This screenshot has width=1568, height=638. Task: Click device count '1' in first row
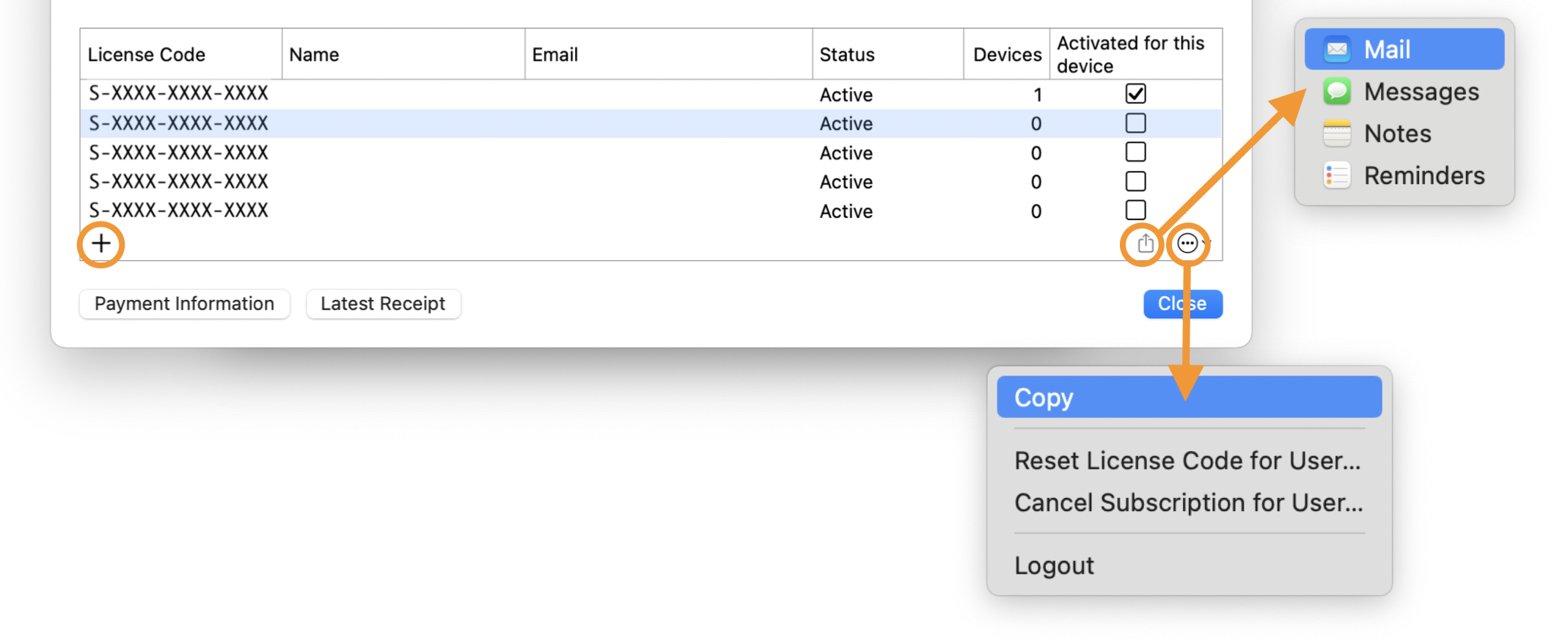point(1037,95)
